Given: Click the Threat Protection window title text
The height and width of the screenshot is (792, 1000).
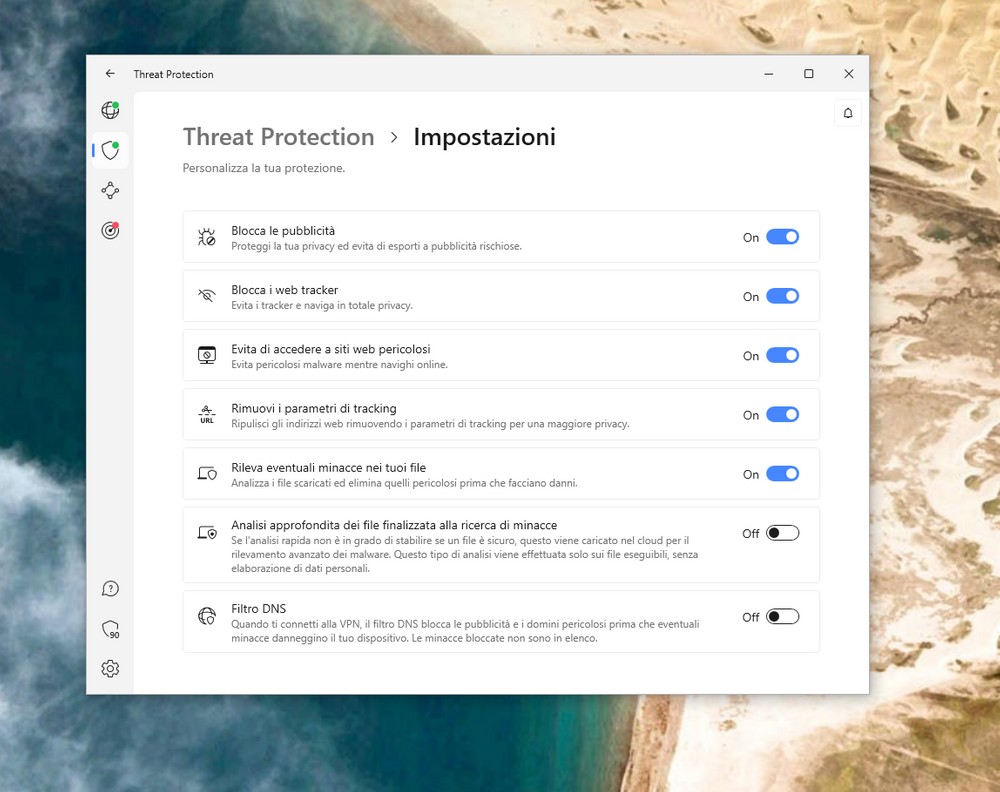Looking at the screenshot, I should coord(173,75).
